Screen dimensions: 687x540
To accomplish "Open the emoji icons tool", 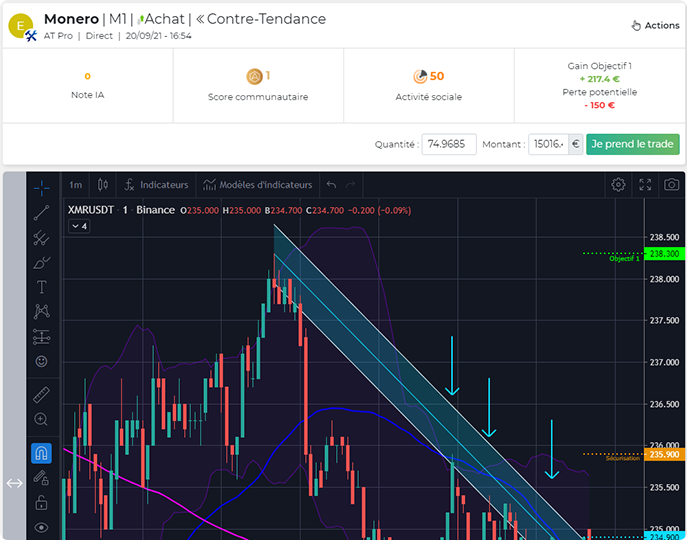I will [42, 361].
